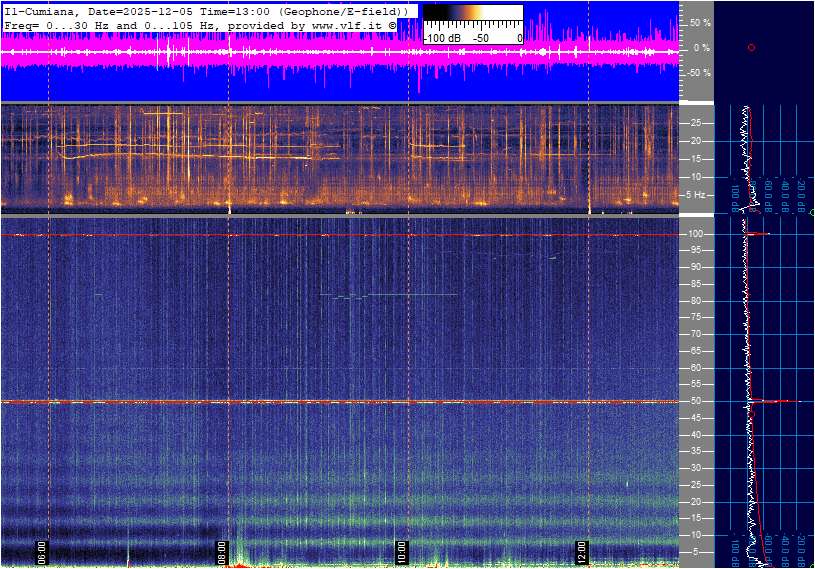Click the small green circle at right edge
Image resolution: width=815 pixels, height=569 pixels.
coord(811,212)
